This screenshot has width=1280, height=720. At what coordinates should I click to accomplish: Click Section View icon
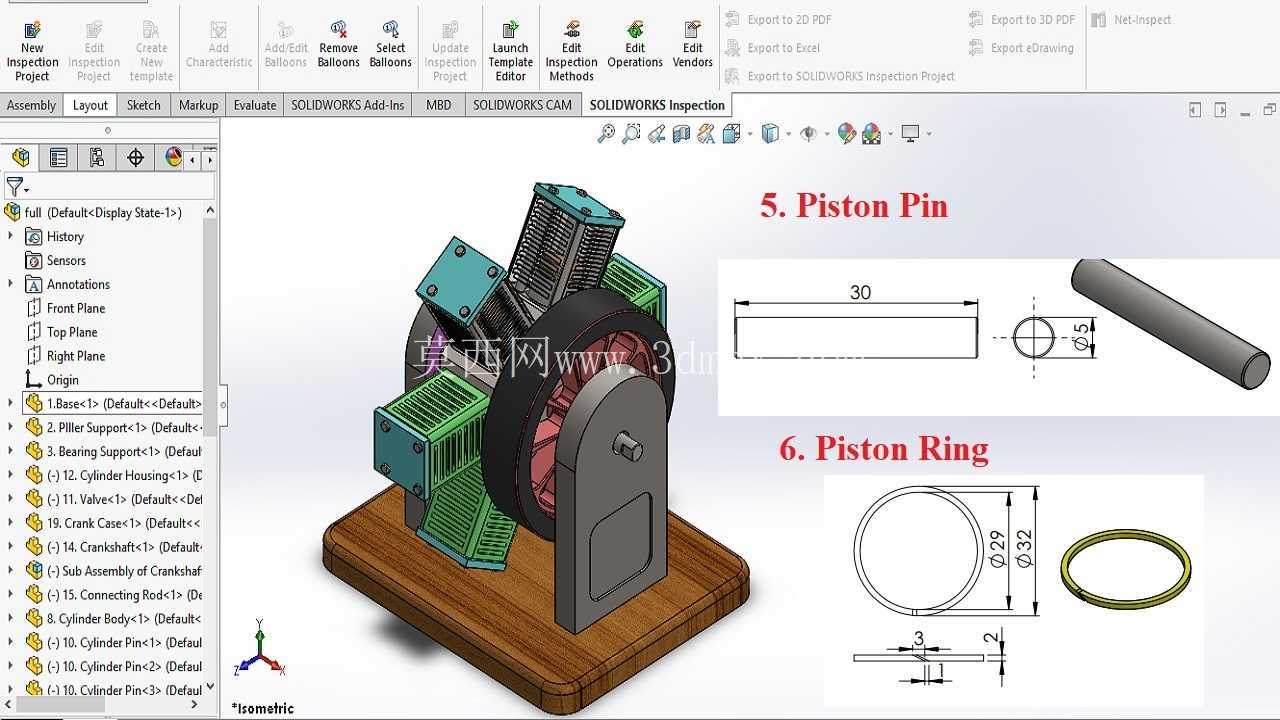point(682,133)
